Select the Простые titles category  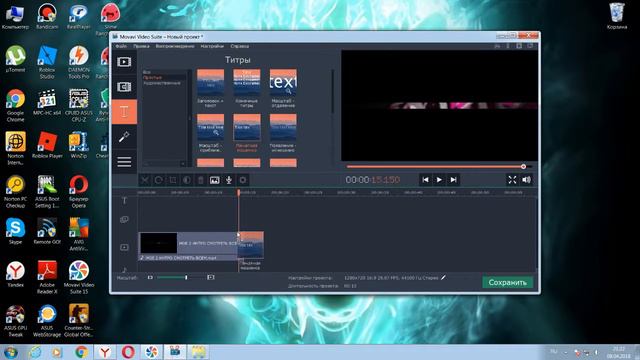coord(152,78)
